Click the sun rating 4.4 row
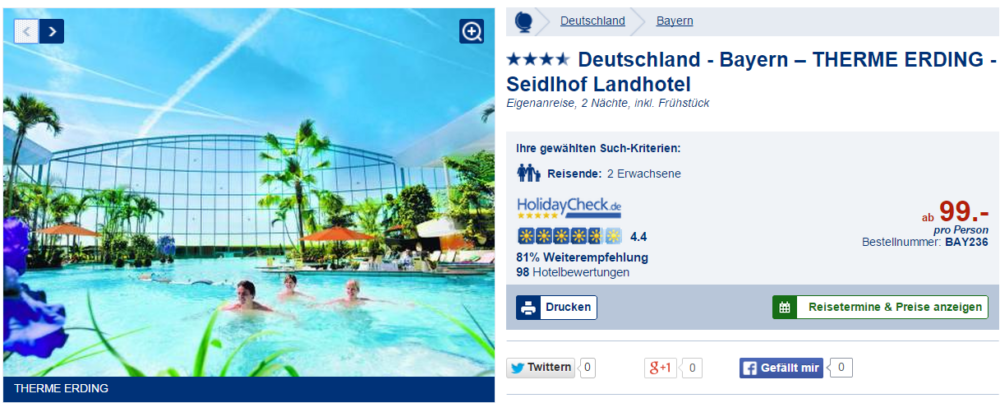The width and height of the screenshot is (1000, 403). point(582,237)
